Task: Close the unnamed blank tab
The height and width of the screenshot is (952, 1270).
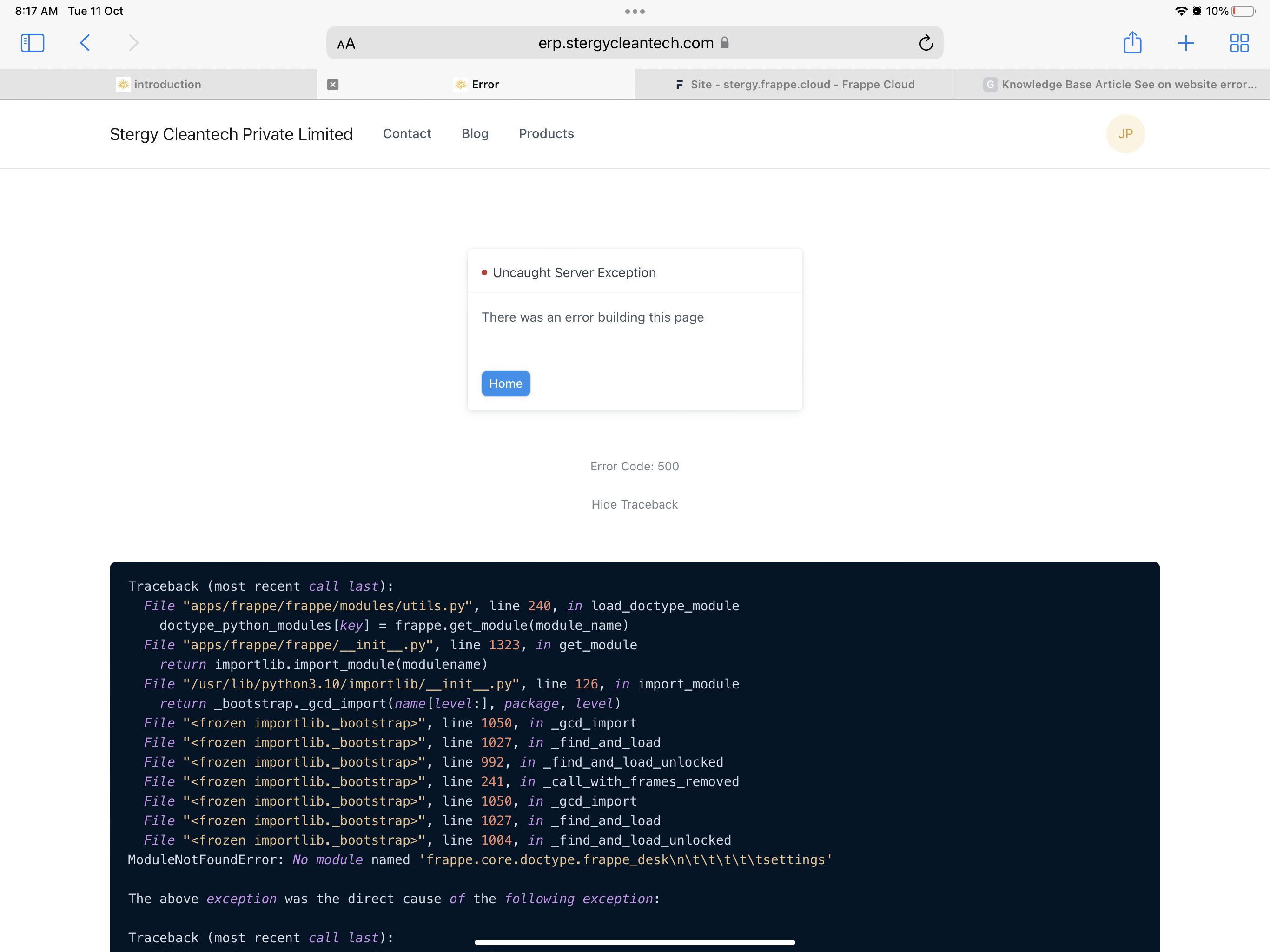Action: pyautogui.click(x=333, y=84)
